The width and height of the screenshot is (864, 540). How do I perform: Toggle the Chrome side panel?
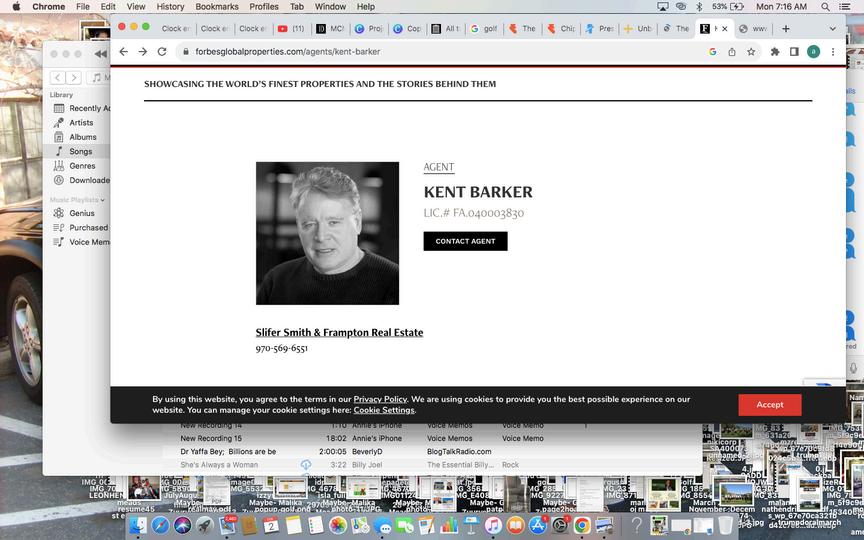click(794, 51)
